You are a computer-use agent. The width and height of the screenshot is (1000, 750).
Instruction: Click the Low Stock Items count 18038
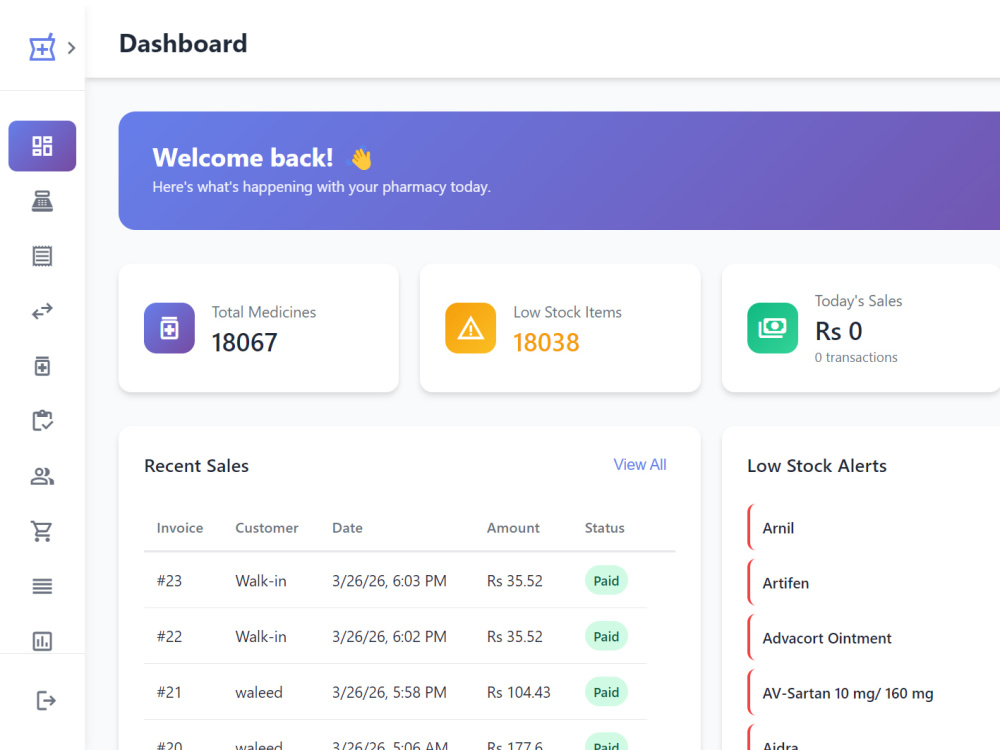[547, 343]
